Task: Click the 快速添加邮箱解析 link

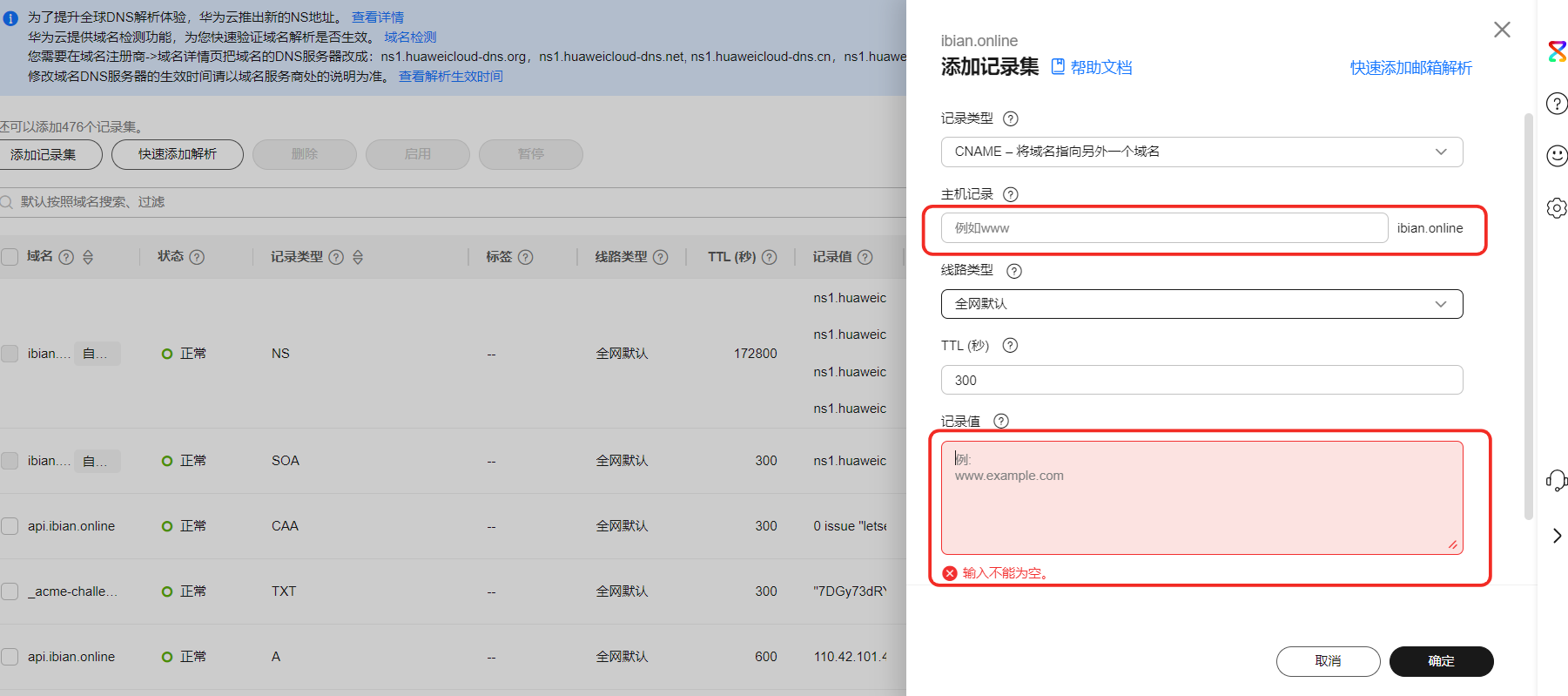Action: pyautogui.click(x=1410, y=68)
